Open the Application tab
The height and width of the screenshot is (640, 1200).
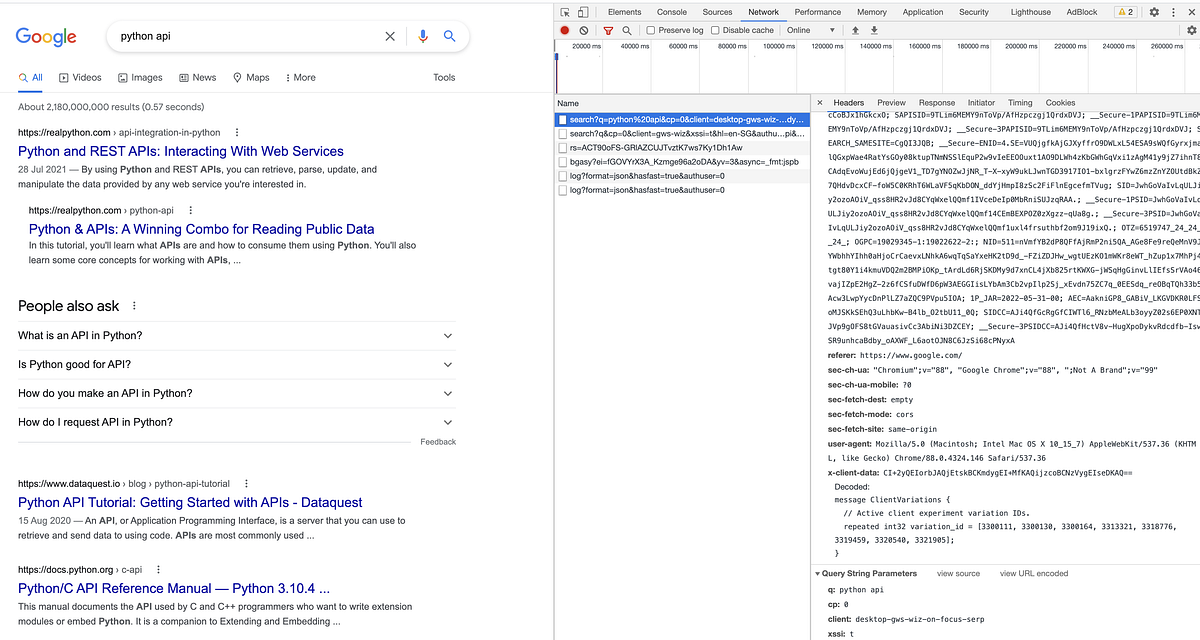[923, 12]
